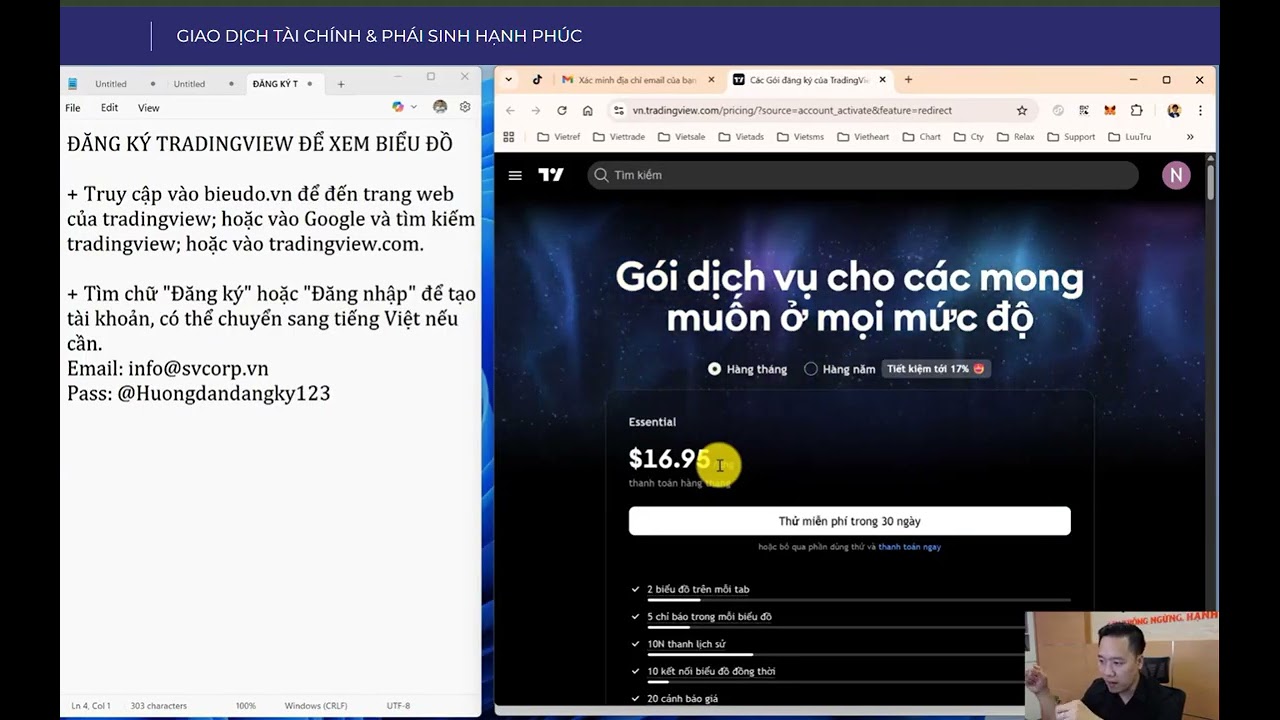The height and width of the screenshot is (720, 1280).
Task: Open the MetaMask fox extension
Action: point(1110,111)
